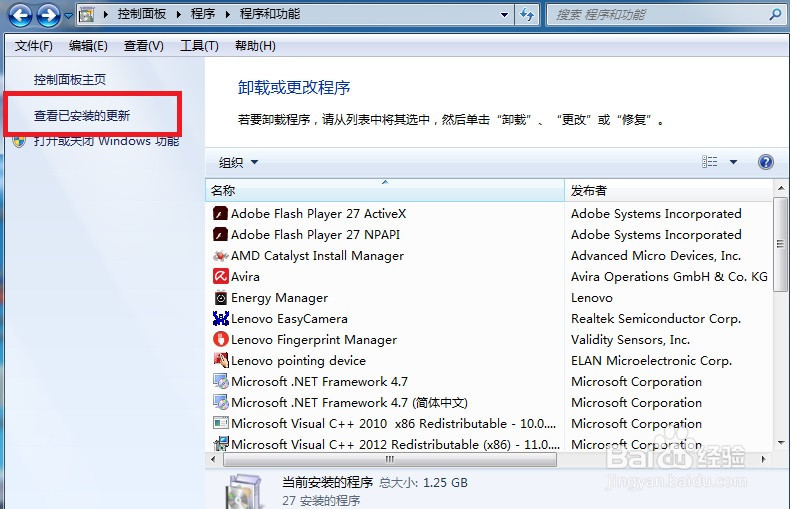Click installed programs icon in details pane

244,491
